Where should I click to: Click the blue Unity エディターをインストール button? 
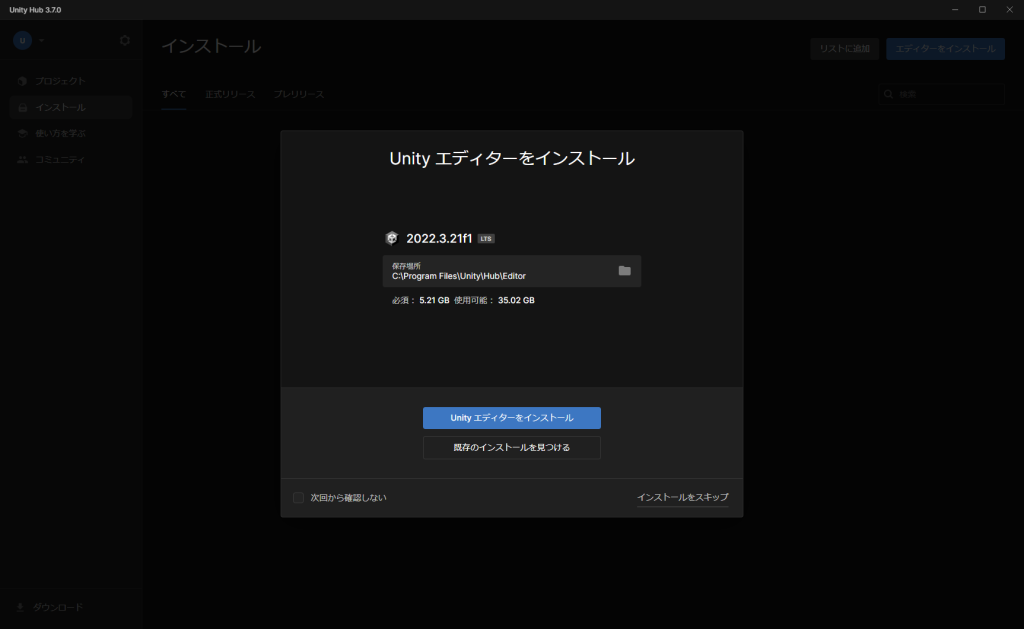pos(511,418)
